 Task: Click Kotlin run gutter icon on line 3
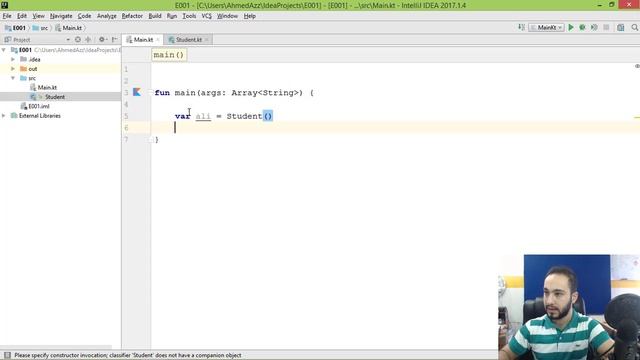[137, 92]
